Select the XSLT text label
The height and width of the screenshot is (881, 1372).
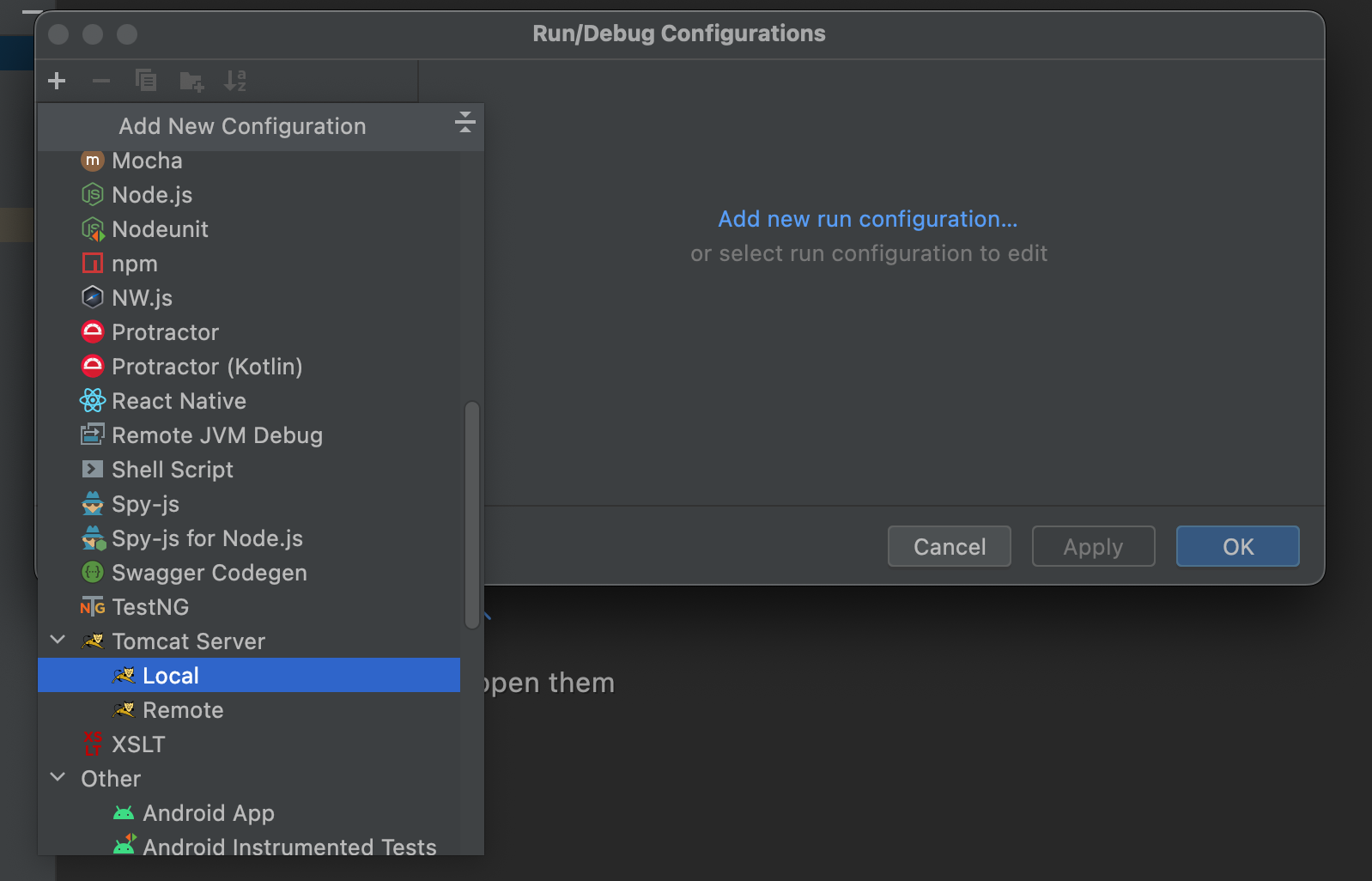click(138, 744)
